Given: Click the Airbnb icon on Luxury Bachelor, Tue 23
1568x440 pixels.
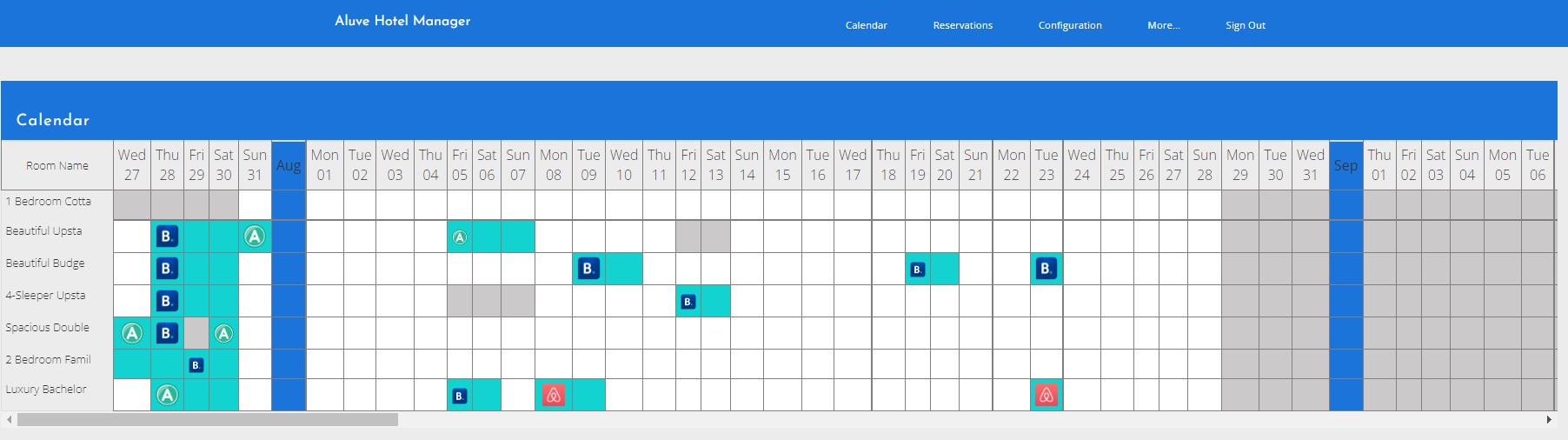Looking at the screenshot, I should [x=1046, y=396].
